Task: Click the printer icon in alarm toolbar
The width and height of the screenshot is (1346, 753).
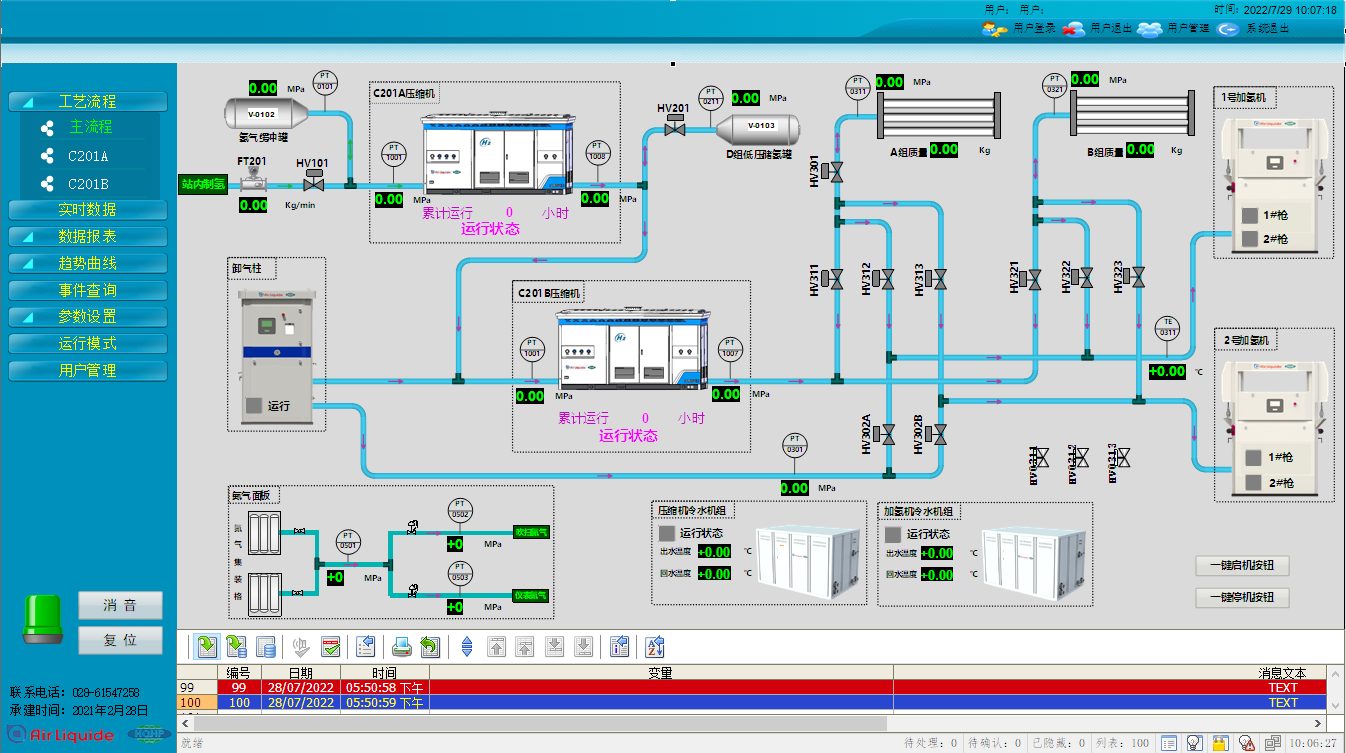Action: tap(401, 647)
